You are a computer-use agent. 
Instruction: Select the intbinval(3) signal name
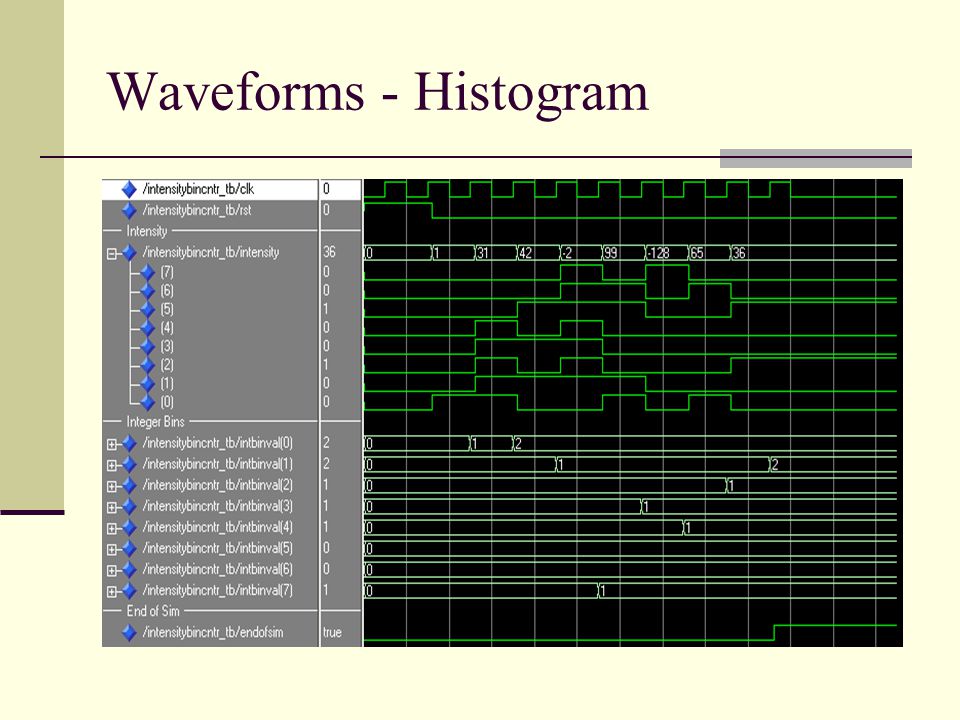click(217, 506)
